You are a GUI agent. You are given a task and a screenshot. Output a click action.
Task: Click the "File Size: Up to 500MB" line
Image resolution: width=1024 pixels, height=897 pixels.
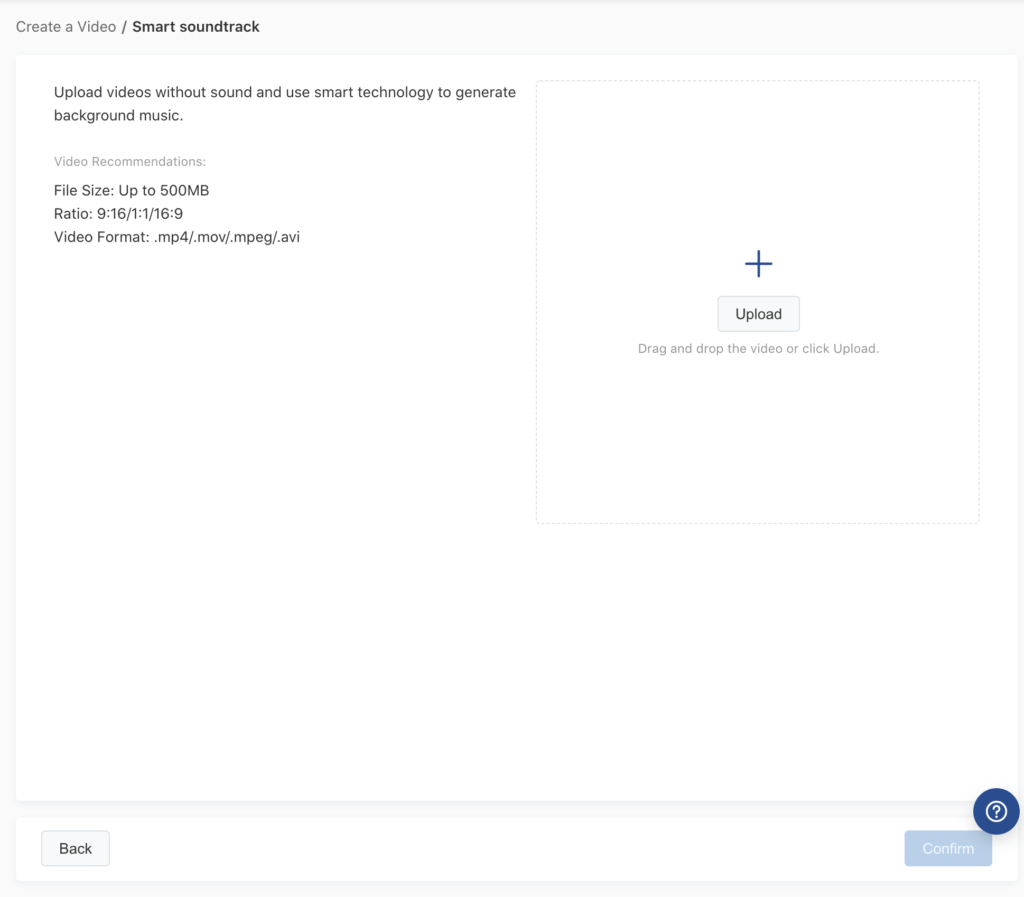tap(131, 190)
